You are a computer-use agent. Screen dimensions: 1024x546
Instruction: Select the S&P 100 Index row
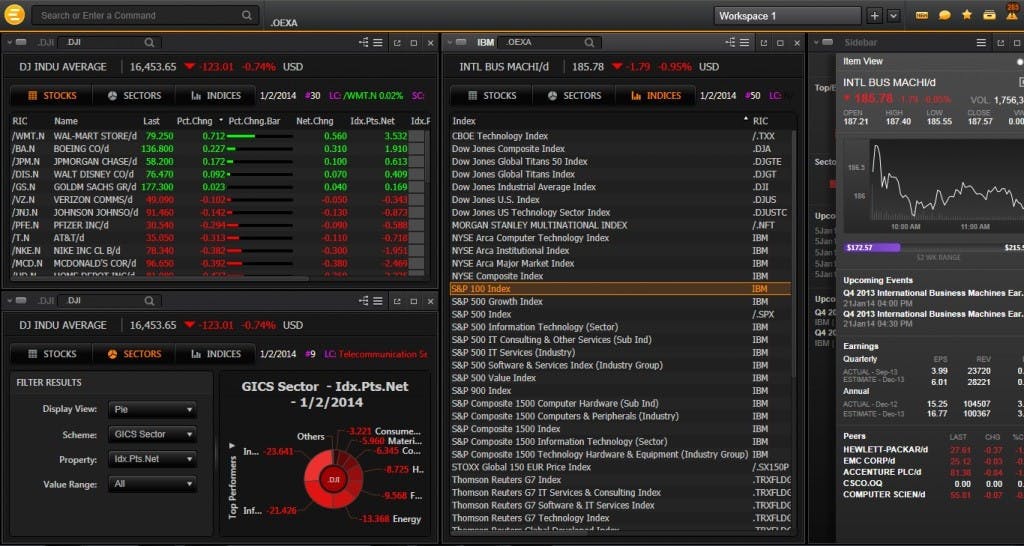pos(620,289)
